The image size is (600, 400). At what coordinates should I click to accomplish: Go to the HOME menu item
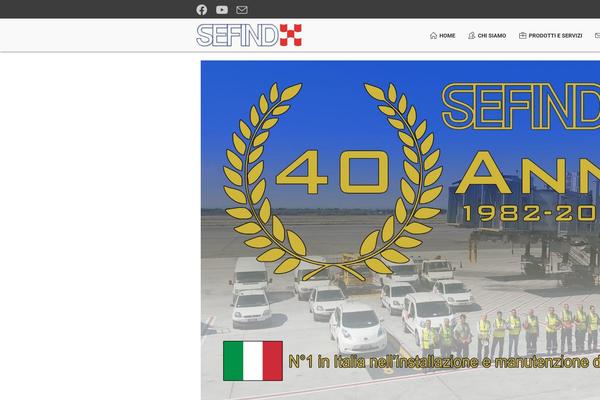[x=442, y=36]
